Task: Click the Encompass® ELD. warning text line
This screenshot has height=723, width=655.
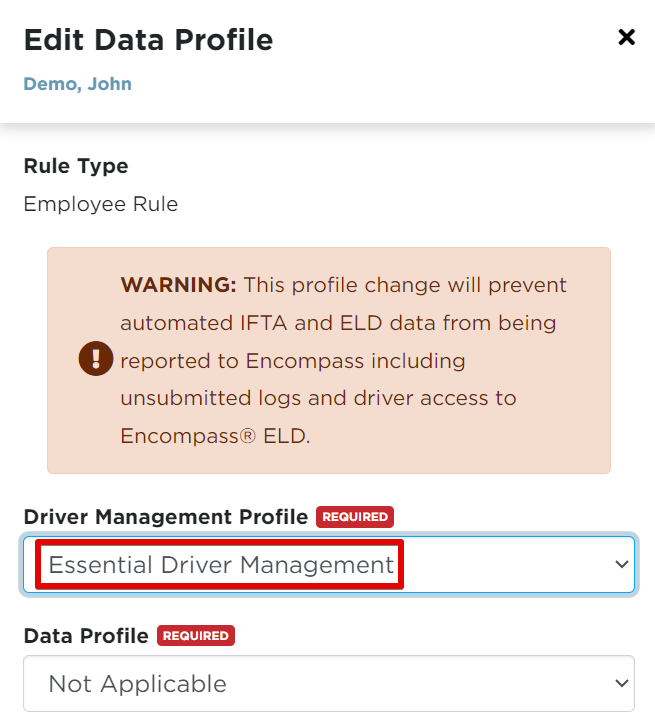Action: (215, 436)
